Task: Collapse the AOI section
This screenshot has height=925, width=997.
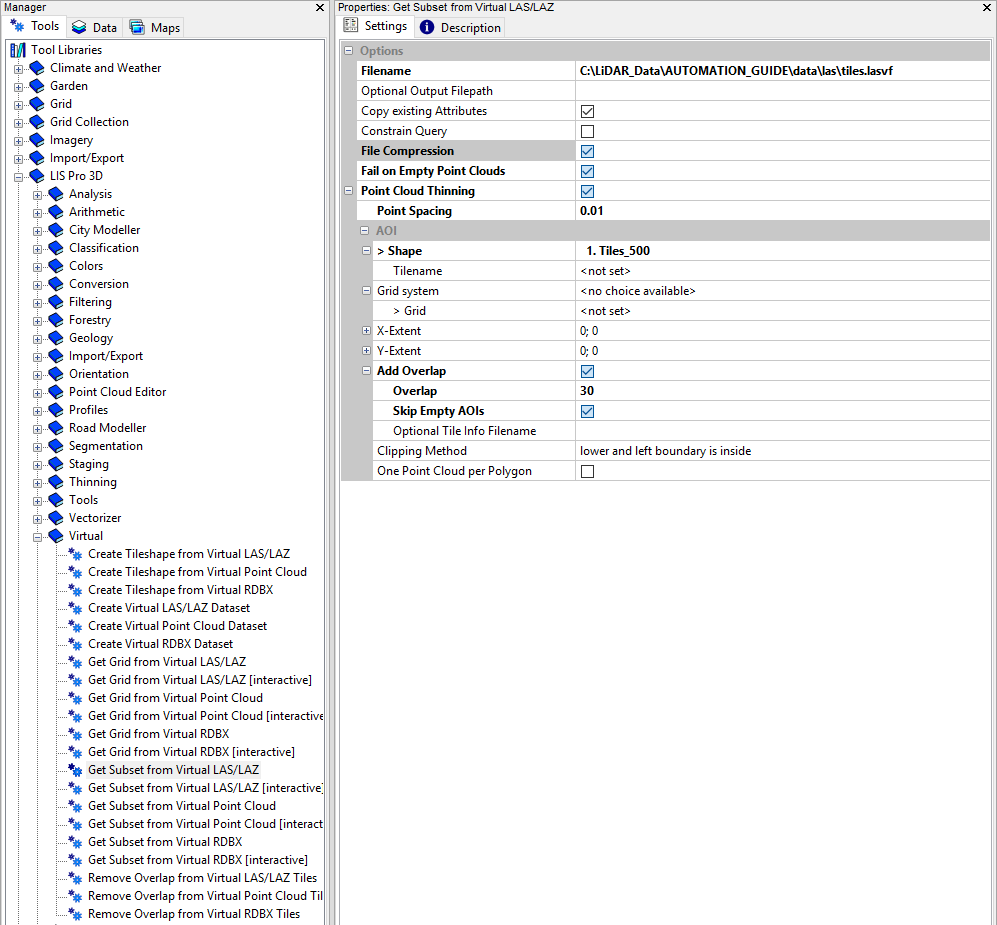Action: 364,231
